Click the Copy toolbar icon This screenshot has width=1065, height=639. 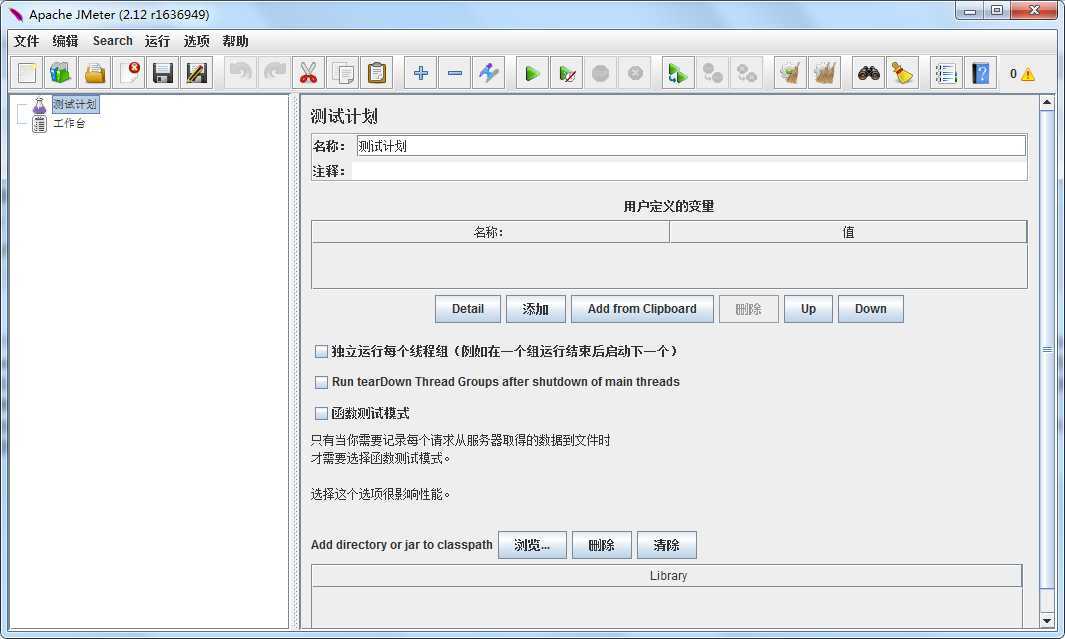click(342, 73)
